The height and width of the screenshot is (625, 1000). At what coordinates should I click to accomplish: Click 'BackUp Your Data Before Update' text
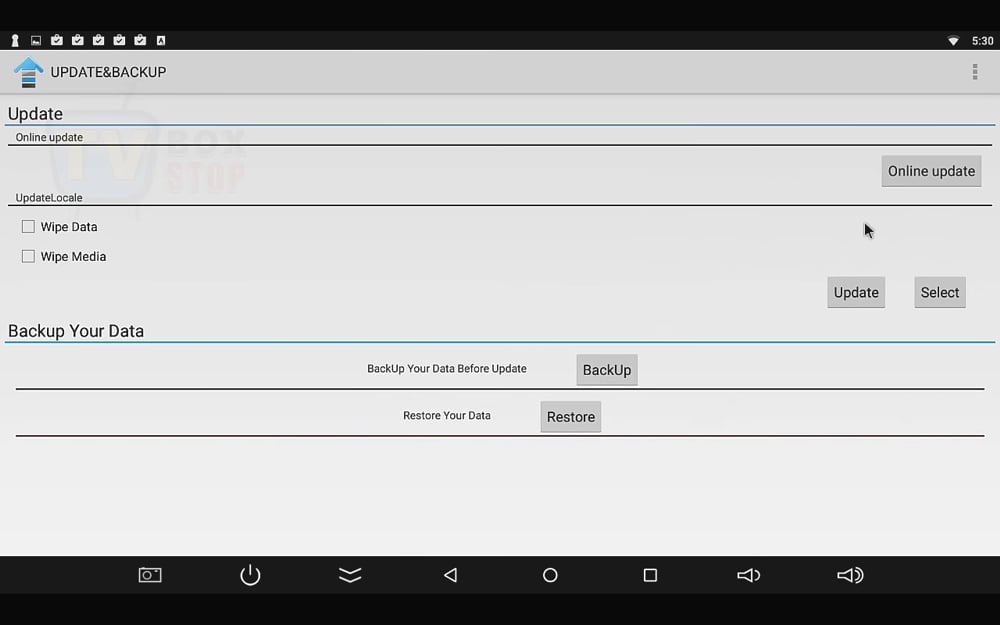coord(446,369)
